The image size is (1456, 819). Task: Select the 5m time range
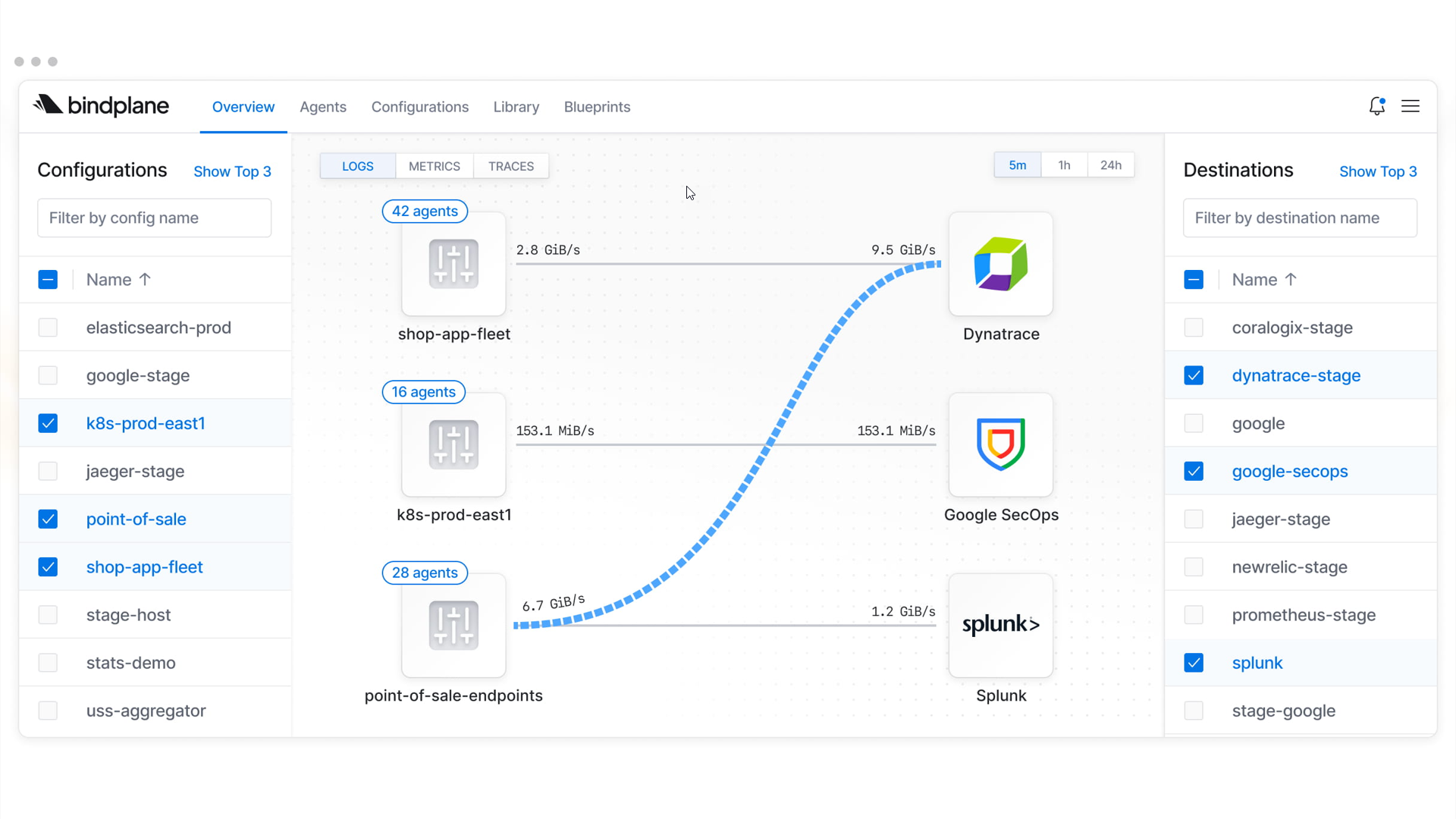[1018, 165]
